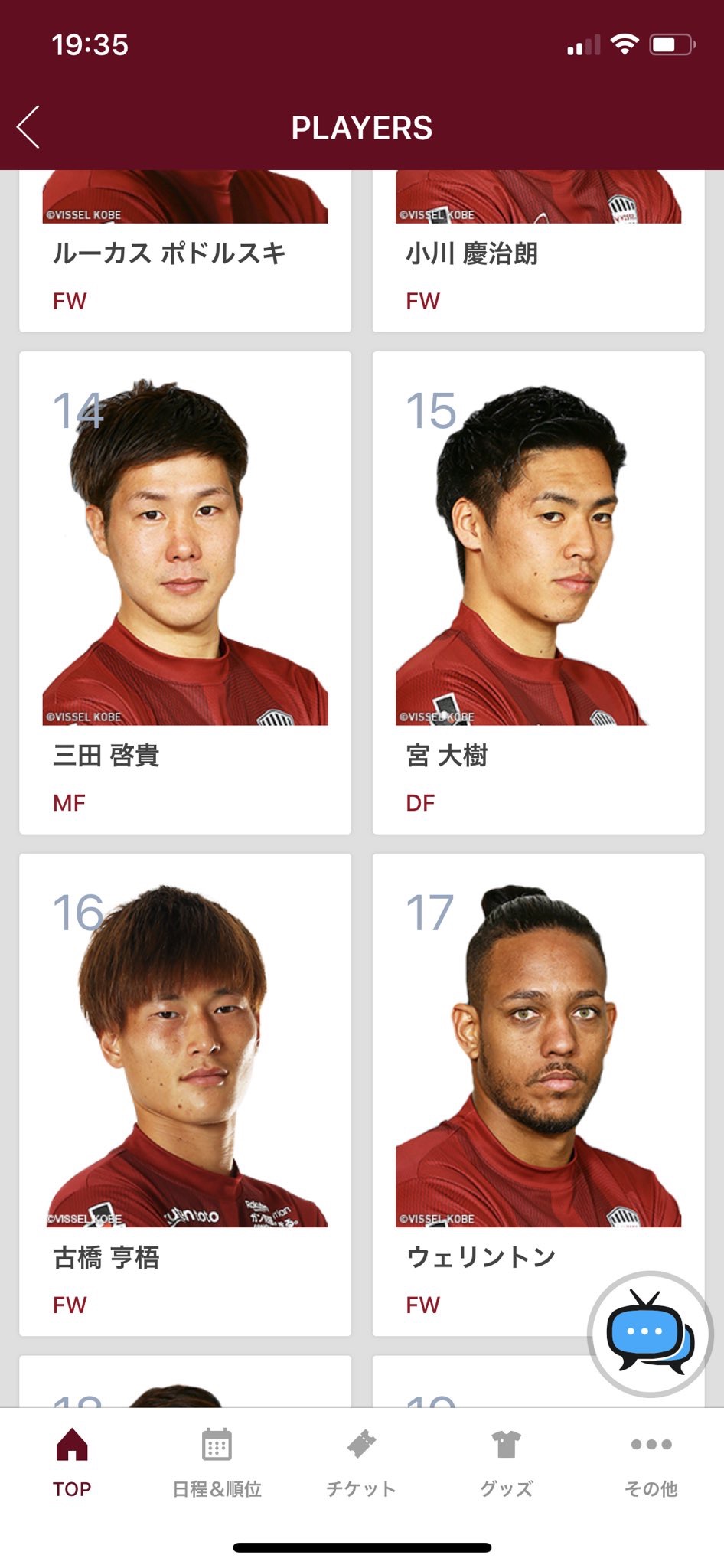Tap the チケット ticket icon

point(361,1445)
